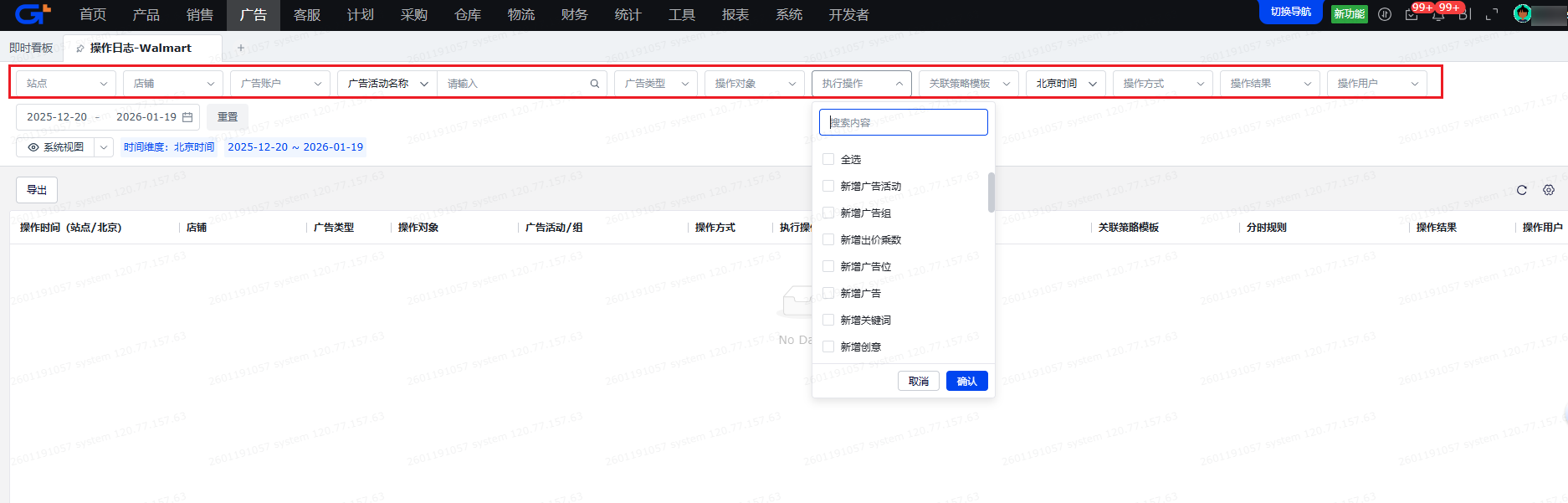Viewport: 1568px width, 503px height.
Task: Open the 关联策略模板 dropdown
Action: (969, 84)
